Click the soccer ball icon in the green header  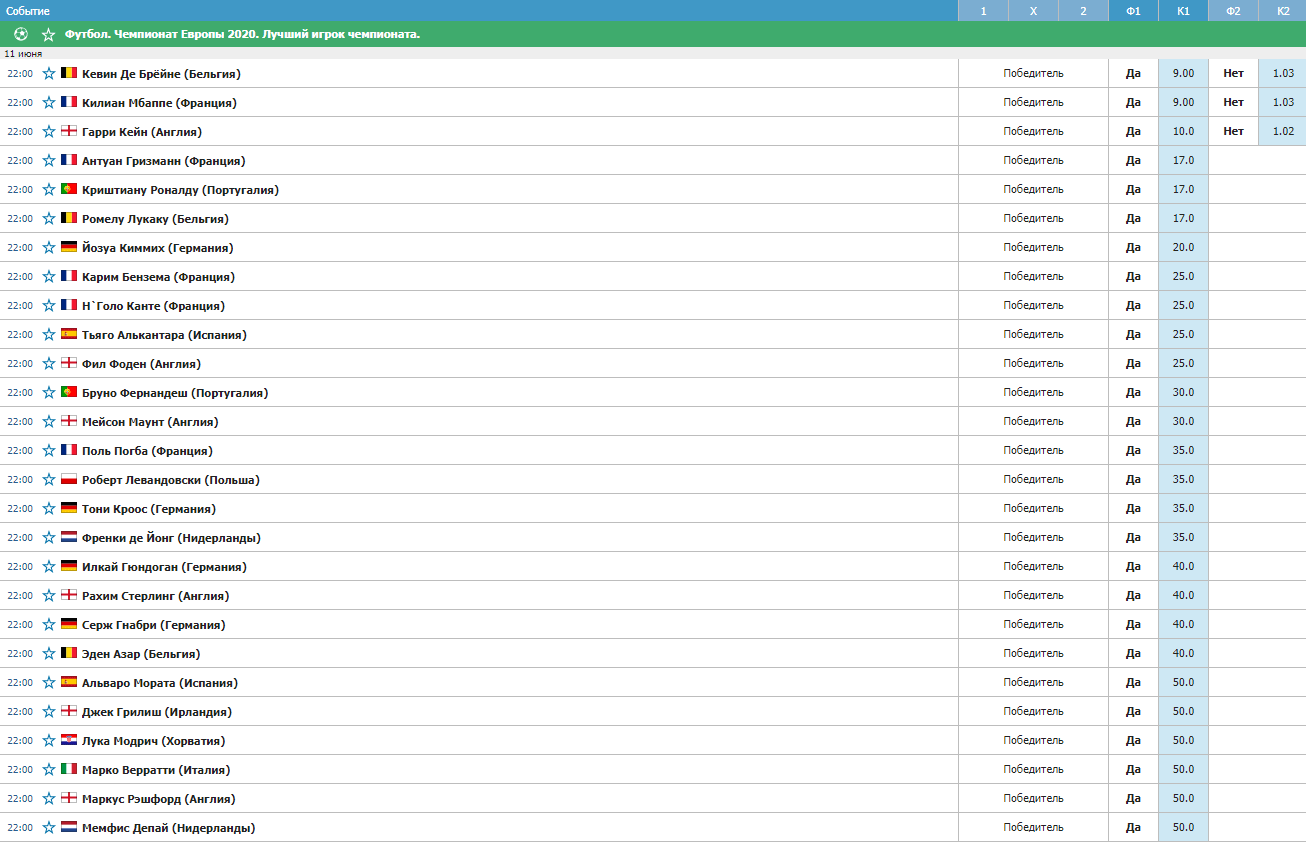21,34
